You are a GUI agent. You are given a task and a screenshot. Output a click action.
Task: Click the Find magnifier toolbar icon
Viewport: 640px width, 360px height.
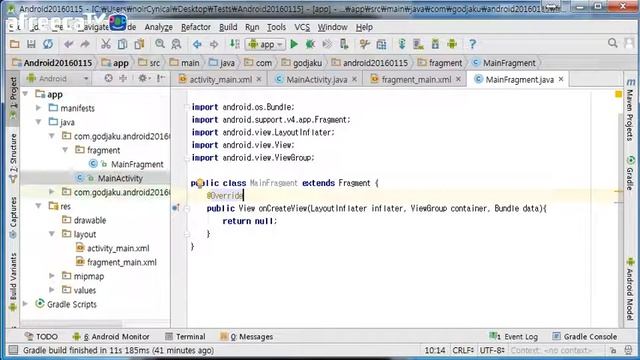click(160, 44)
